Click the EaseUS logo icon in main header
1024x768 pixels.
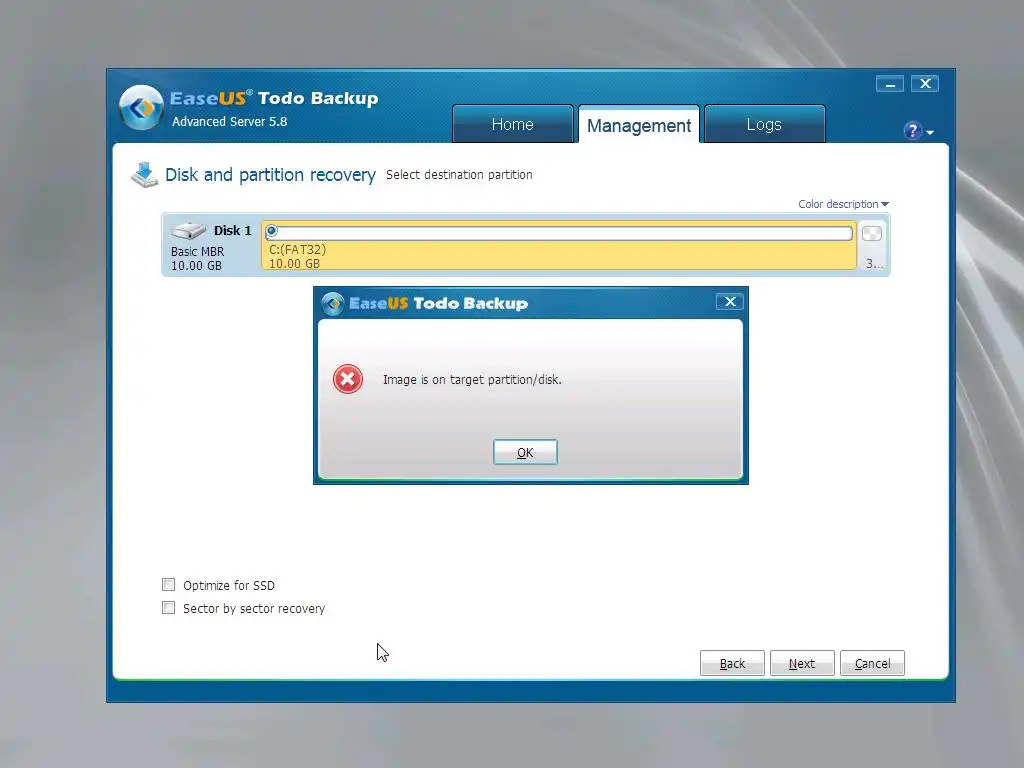141,108
